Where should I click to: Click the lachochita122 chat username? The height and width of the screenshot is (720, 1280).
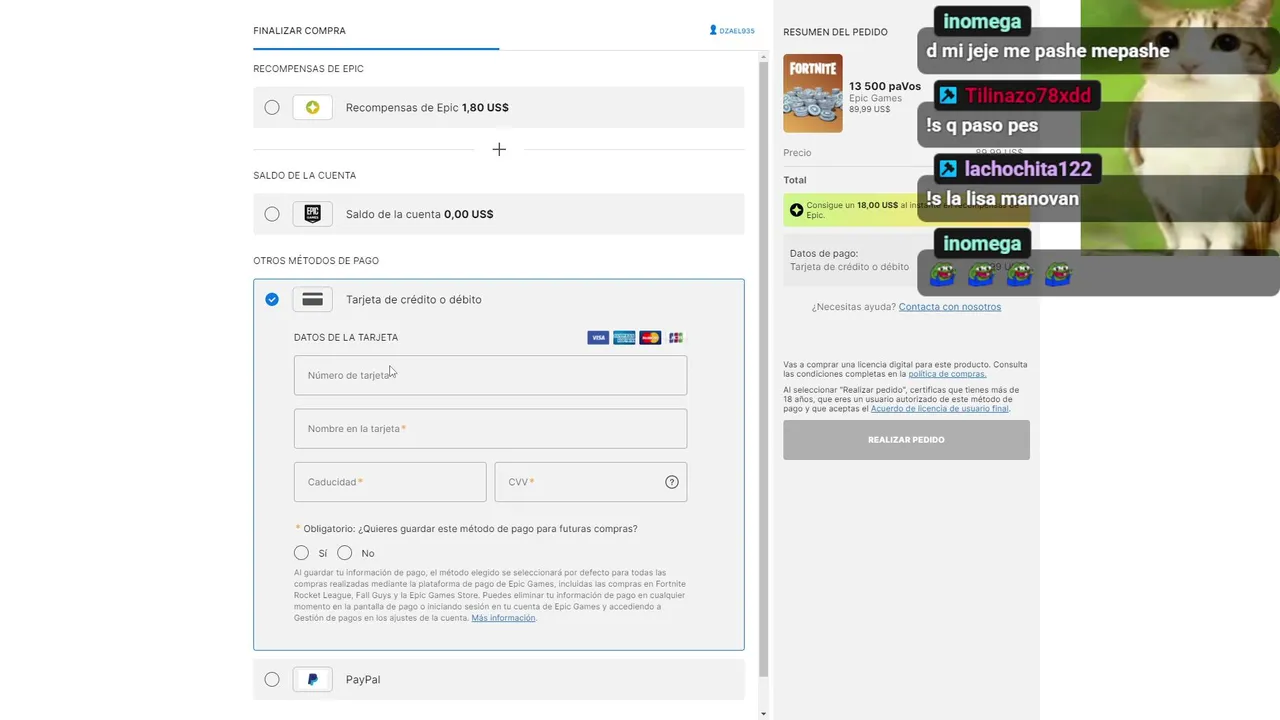coord(1028,168)
